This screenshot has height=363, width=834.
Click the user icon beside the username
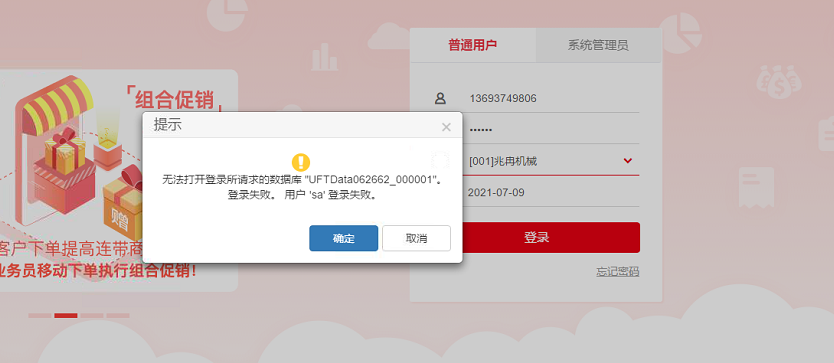pos(440,98)
